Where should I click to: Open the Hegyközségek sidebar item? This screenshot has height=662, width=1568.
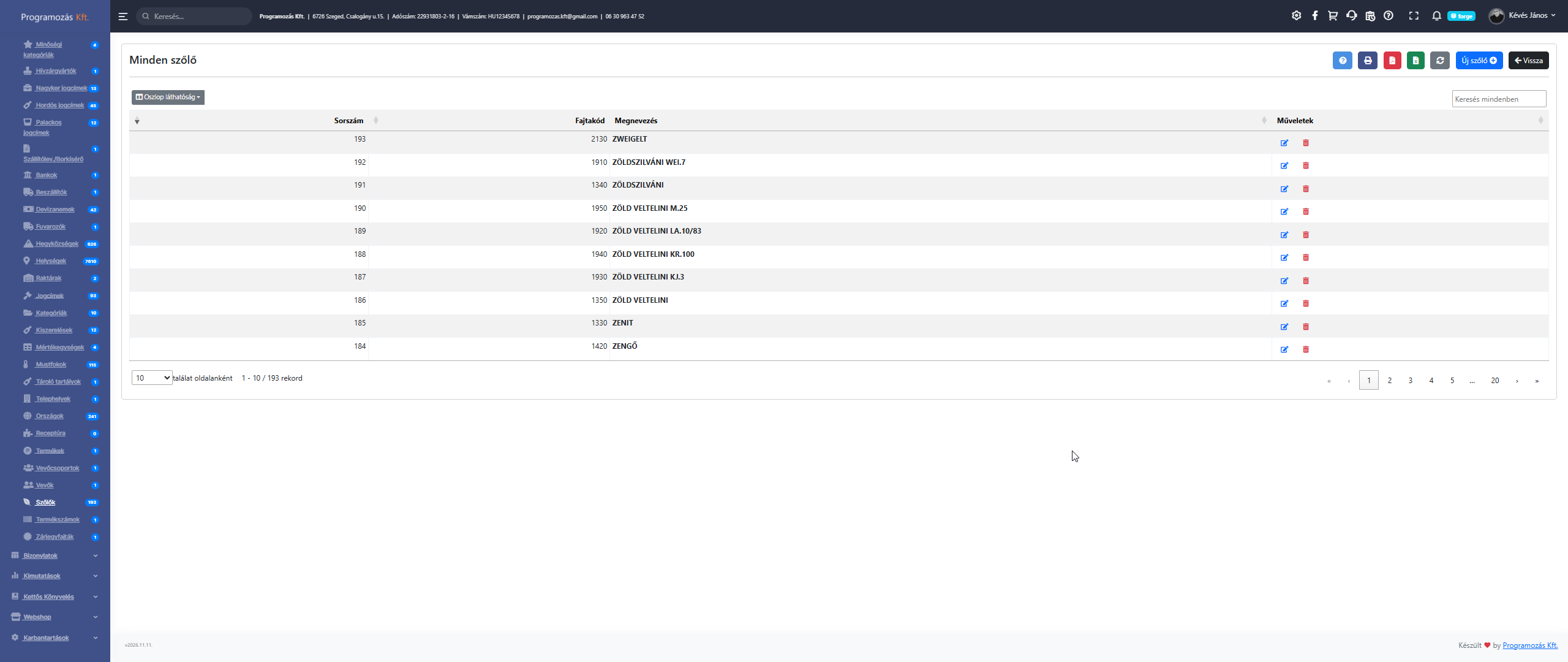coord(57,244)
